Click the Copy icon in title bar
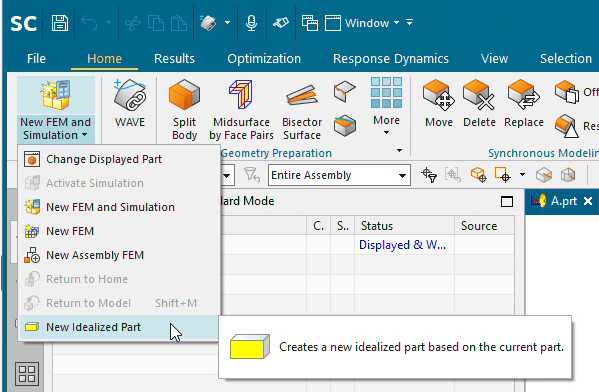 [x=155, y=23]
